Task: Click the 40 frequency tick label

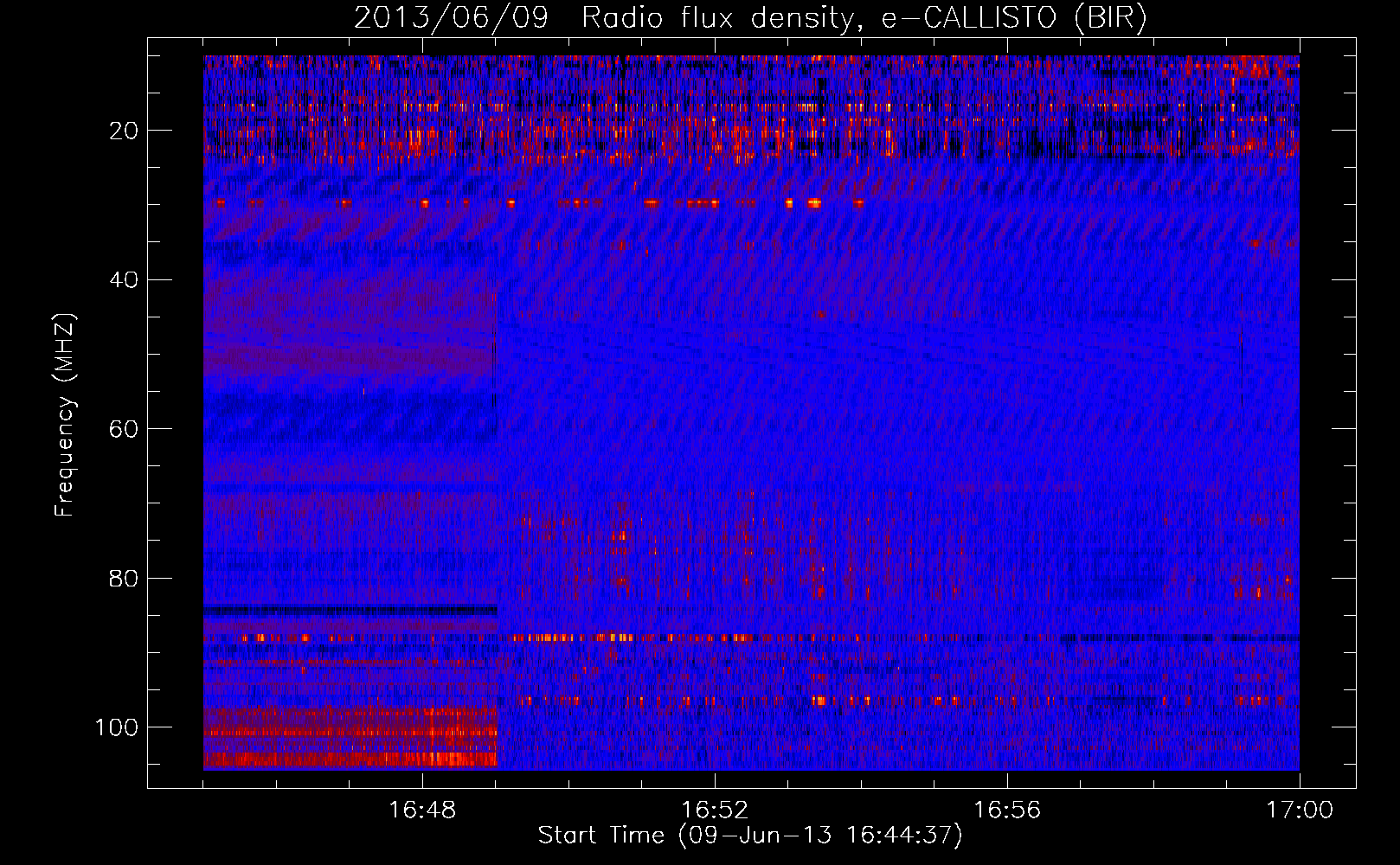Action: (x=124, y=280)
